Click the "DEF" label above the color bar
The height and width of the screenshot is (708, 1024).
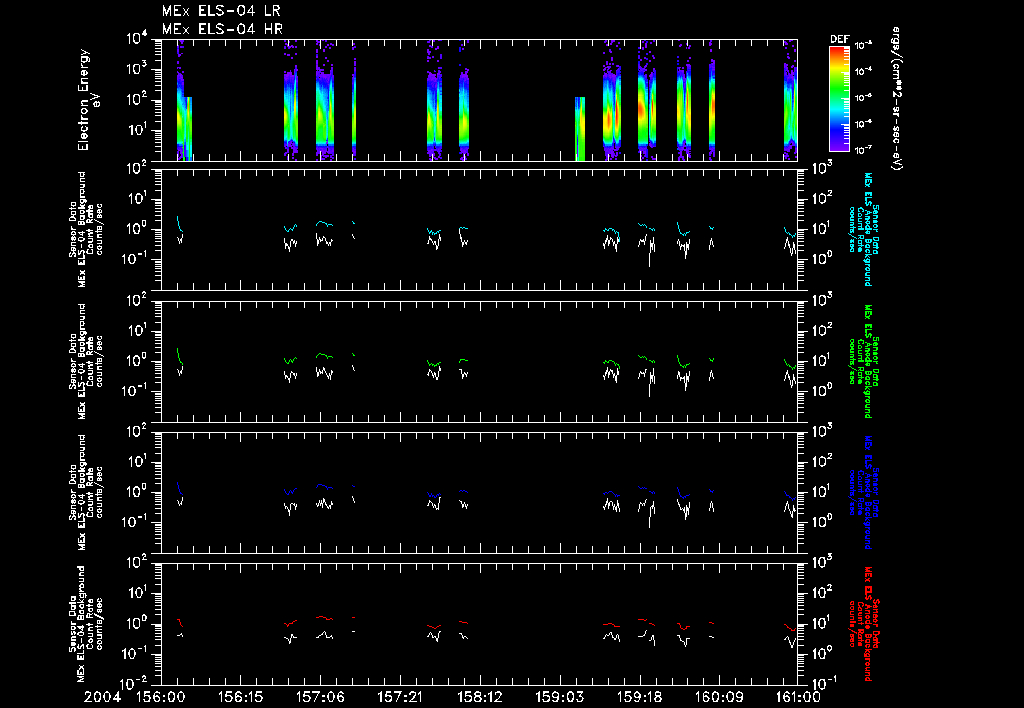tap(839, 39)
